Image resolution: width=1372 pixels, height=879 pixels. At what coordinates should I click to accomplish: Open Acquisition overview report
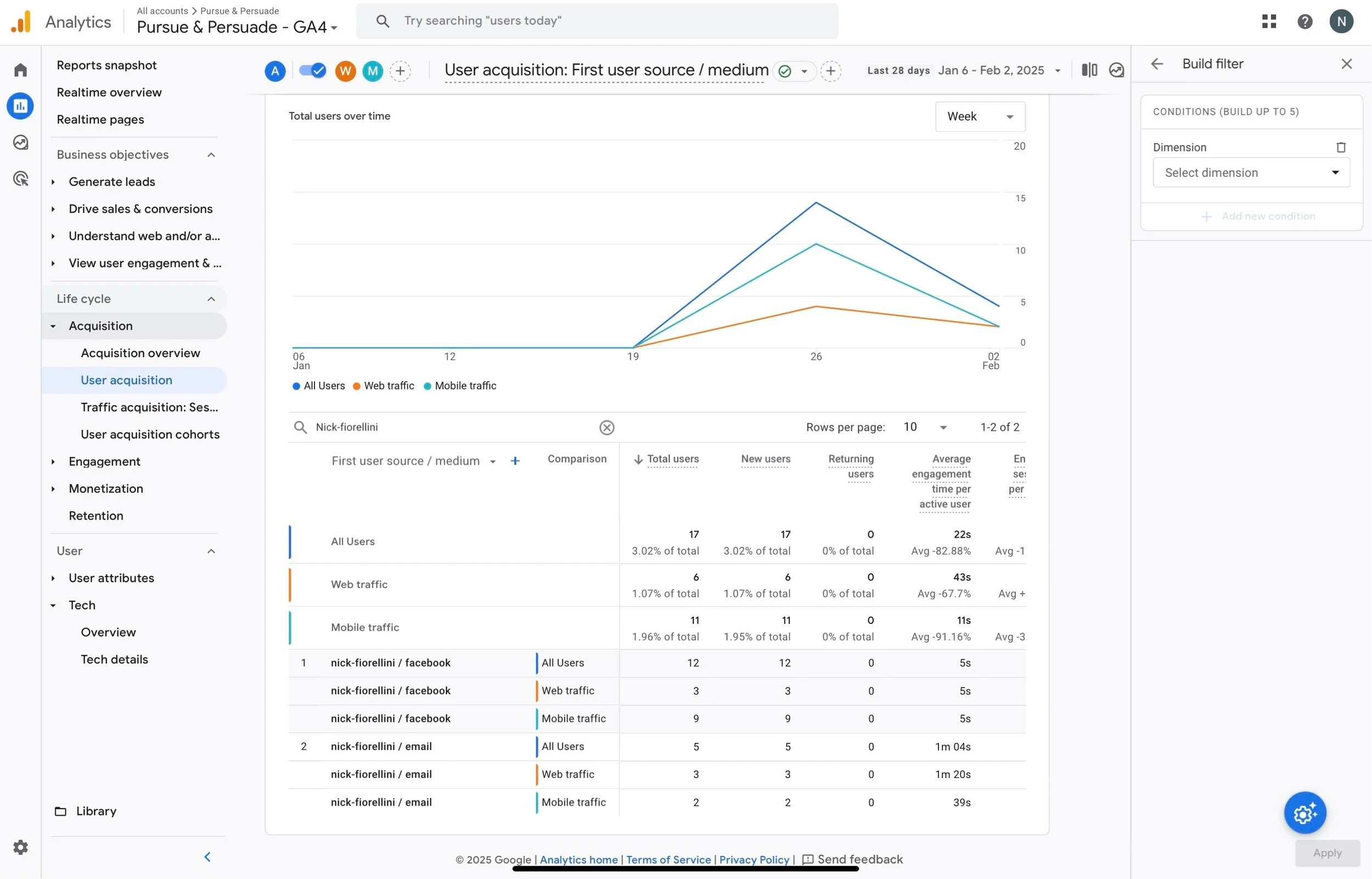(140, 353)
